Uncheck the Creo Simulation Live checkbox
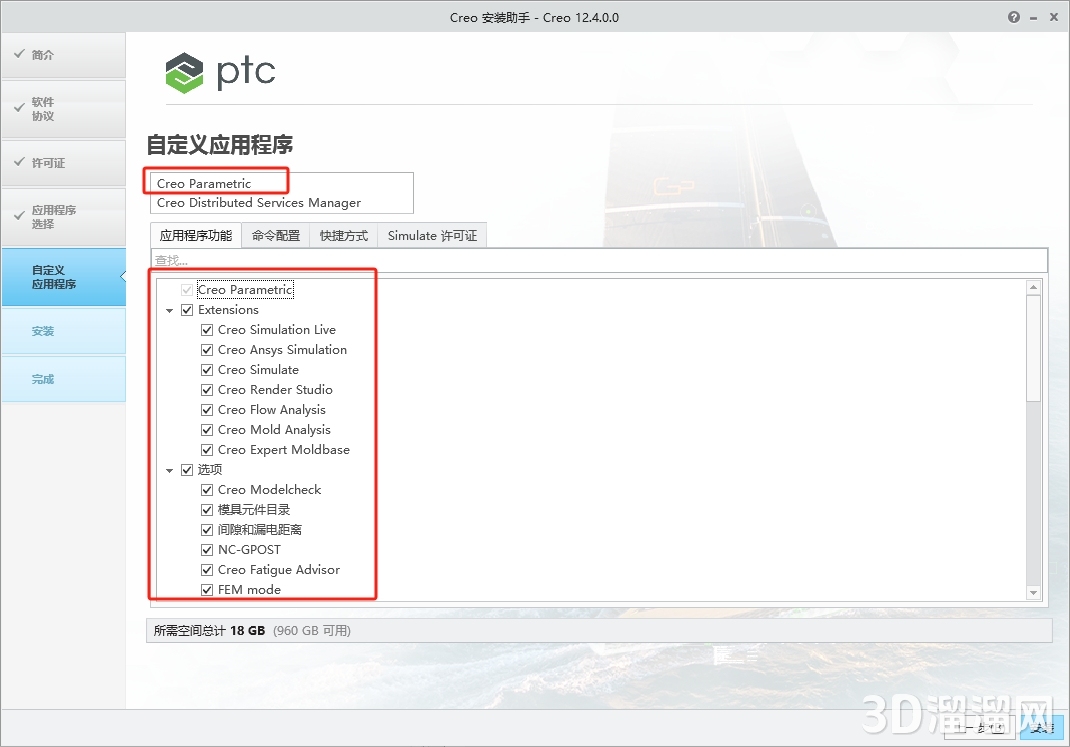The image size is (1070, 747). [x=206, y=329]
